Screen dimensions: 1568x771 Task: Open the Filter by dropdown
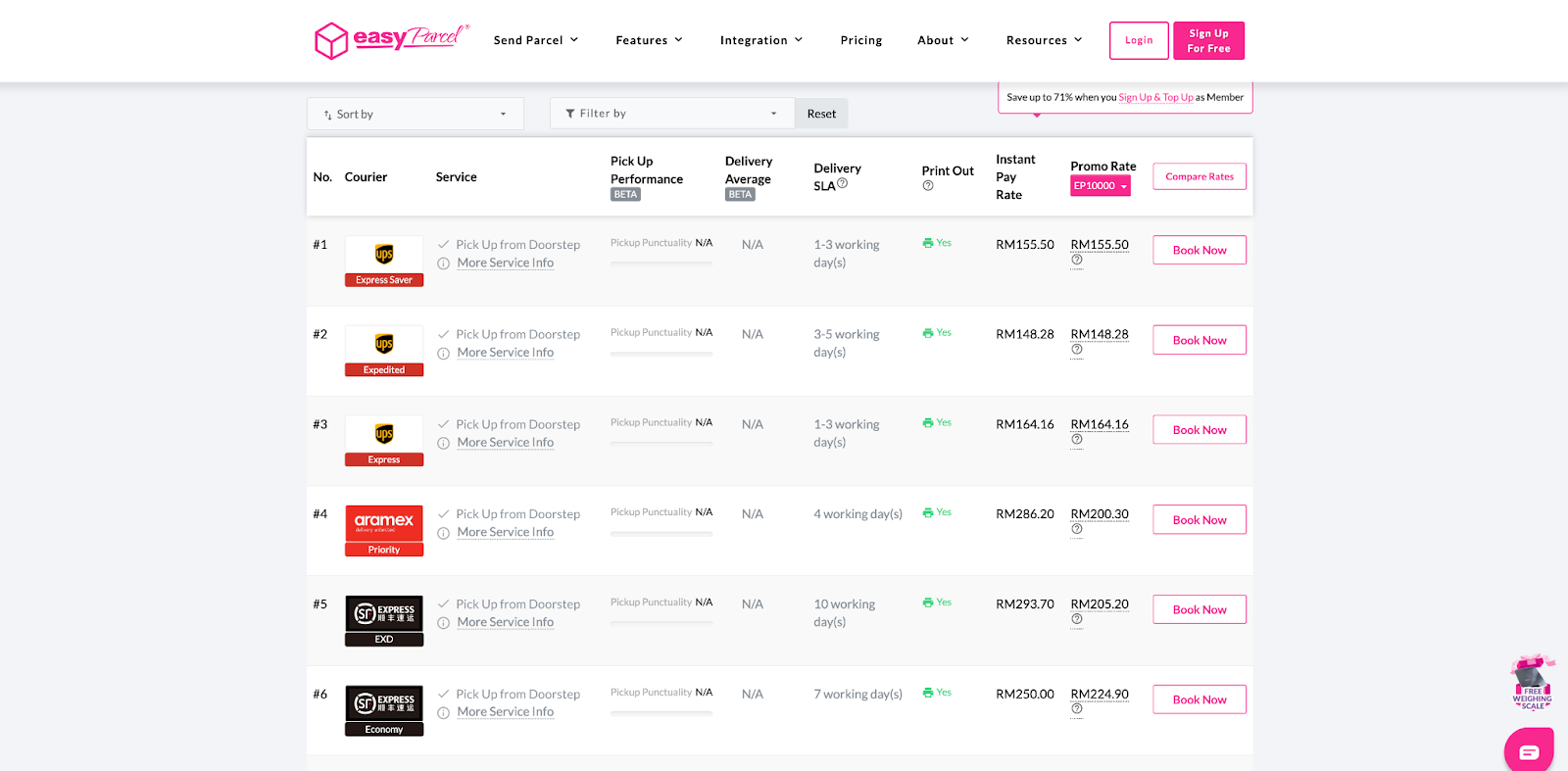[x=671, y=114]
